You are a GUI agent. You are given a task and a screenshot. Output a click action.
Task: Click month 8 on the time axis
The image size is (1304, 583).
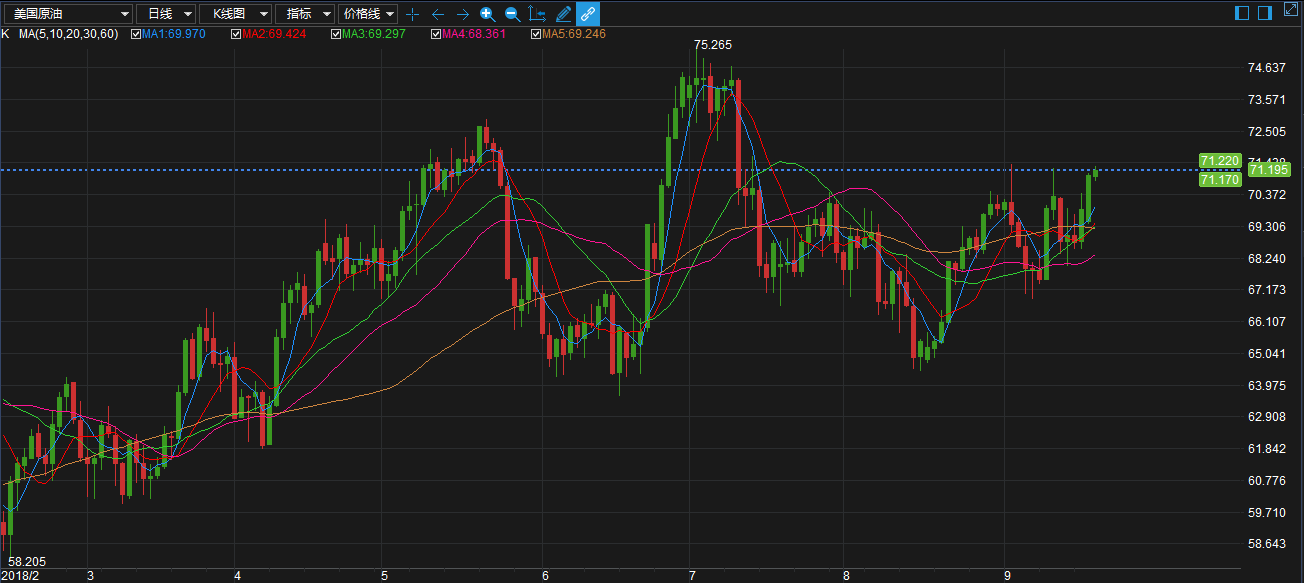(x=846, y=576)
